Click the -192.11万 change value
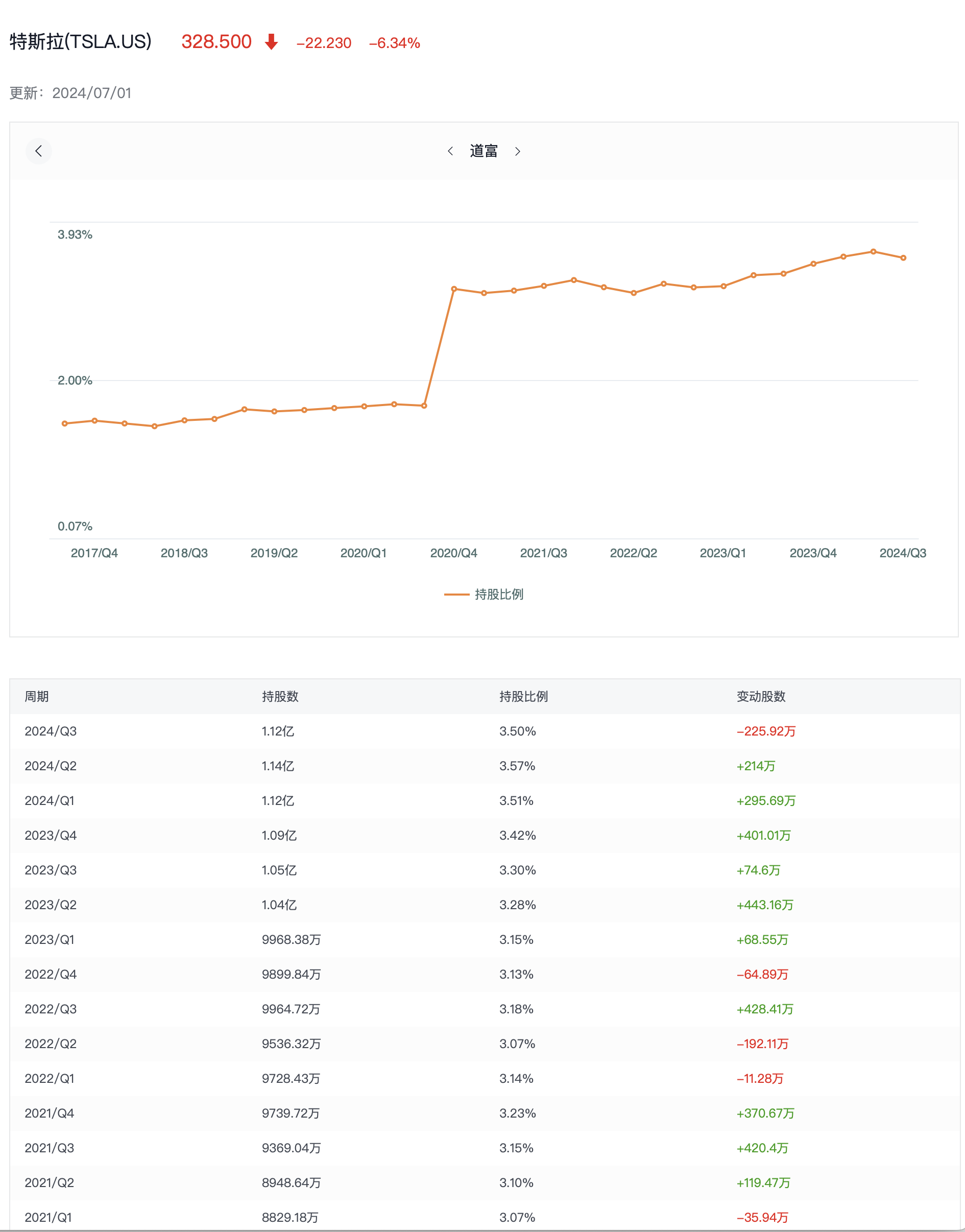The width and height of the screenshot is (965, 1232). click(x=762, y=1044)
